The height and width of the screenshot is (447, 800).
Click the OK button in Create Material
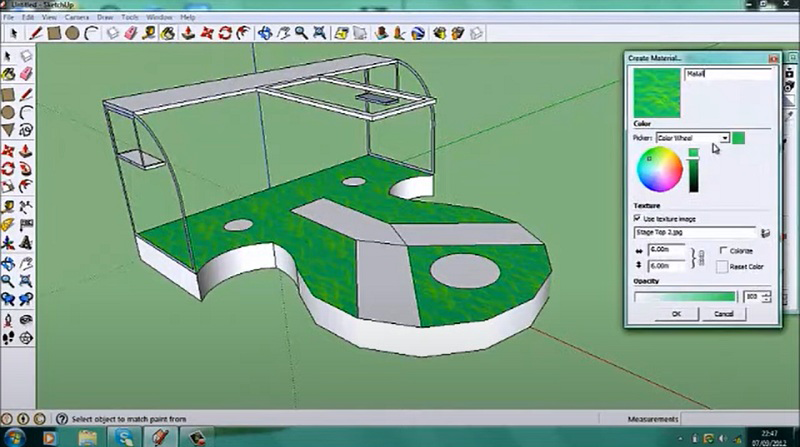tap(677, 314)
